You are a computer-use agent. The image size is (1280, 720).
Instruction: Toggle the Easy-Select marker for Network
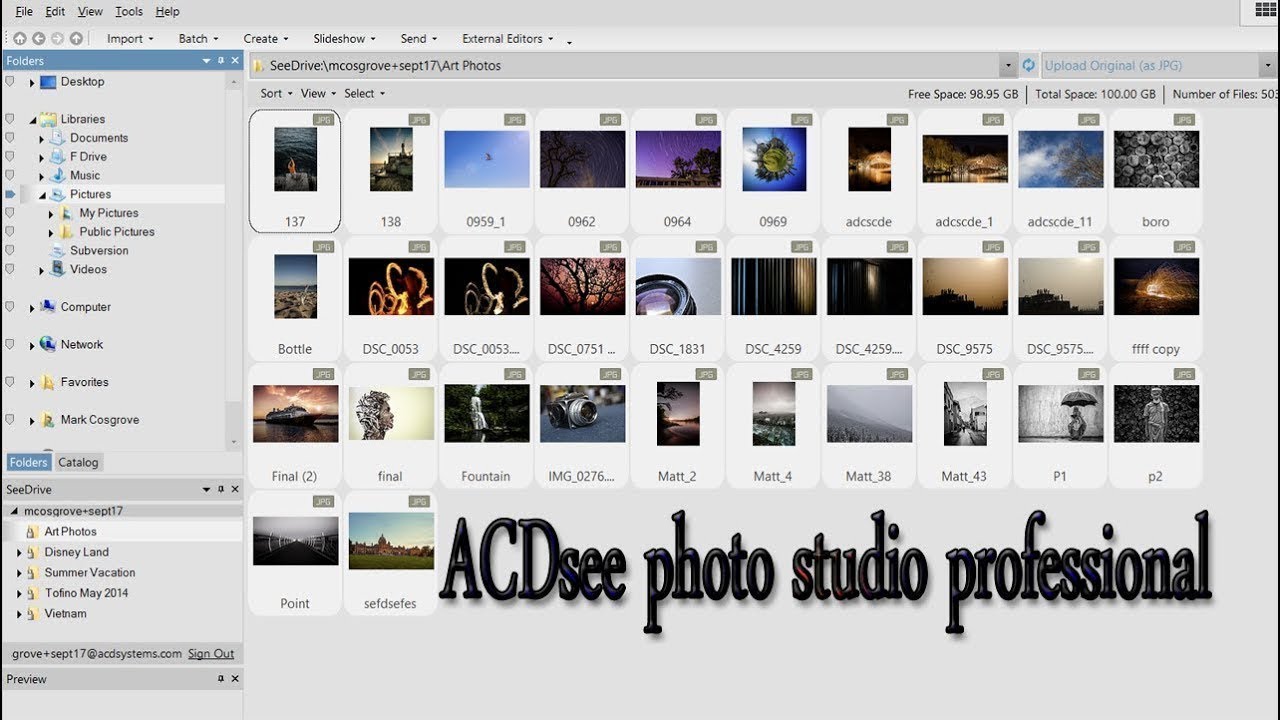10,344
